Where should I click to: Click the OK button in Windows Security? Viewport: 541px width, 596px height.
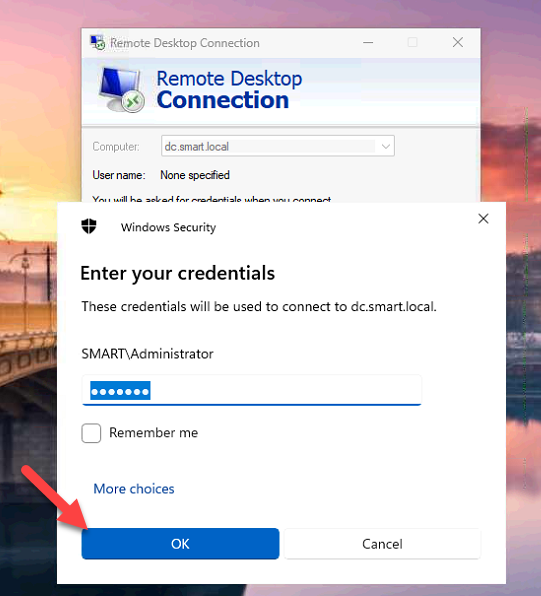point(180,544)
